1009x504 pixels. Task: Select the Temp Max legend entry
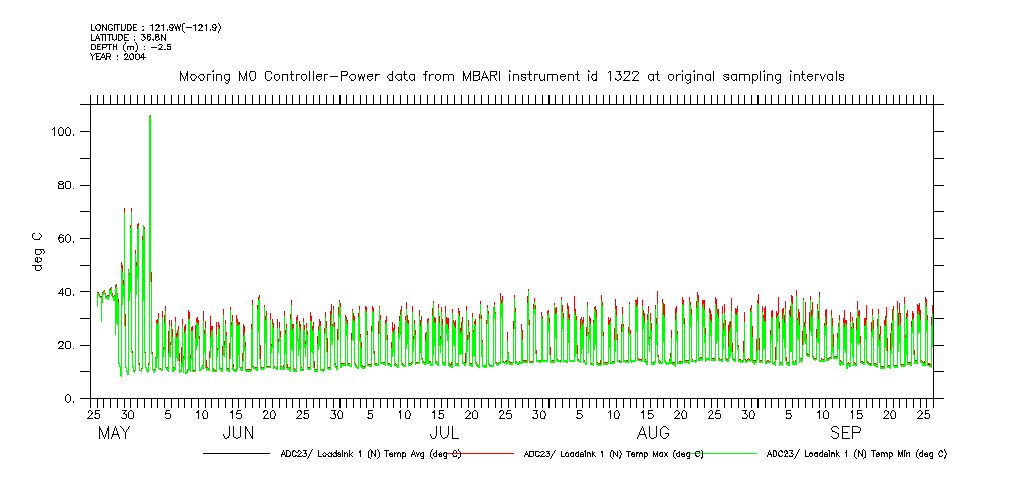point(613,453)
